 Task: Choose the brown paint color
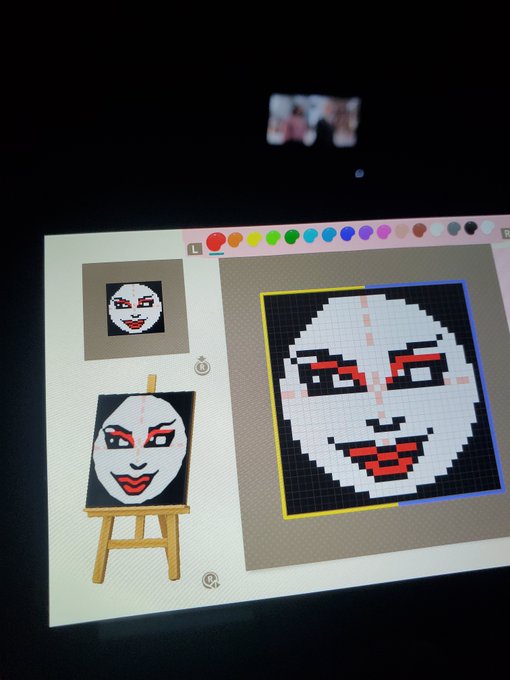(x=419, y=229)
